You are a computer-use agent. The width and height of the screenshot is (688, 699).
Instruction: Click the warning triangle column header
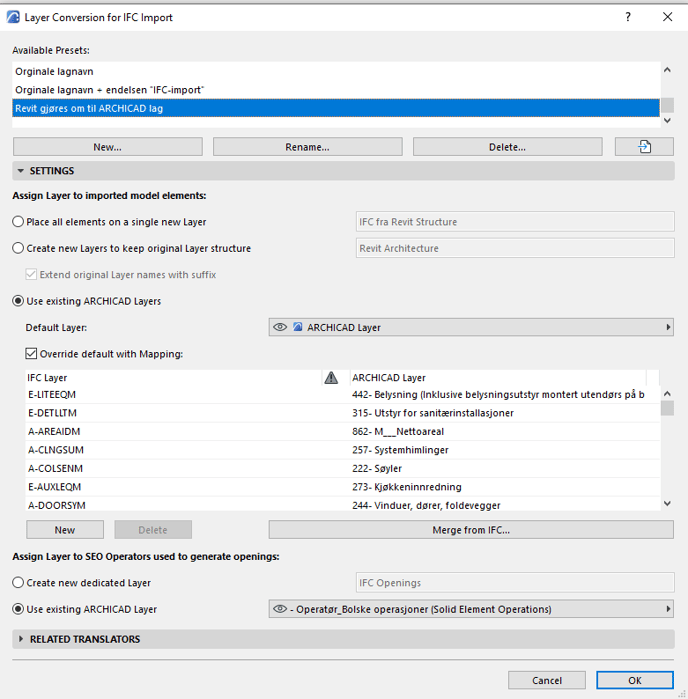coord(331,378)
